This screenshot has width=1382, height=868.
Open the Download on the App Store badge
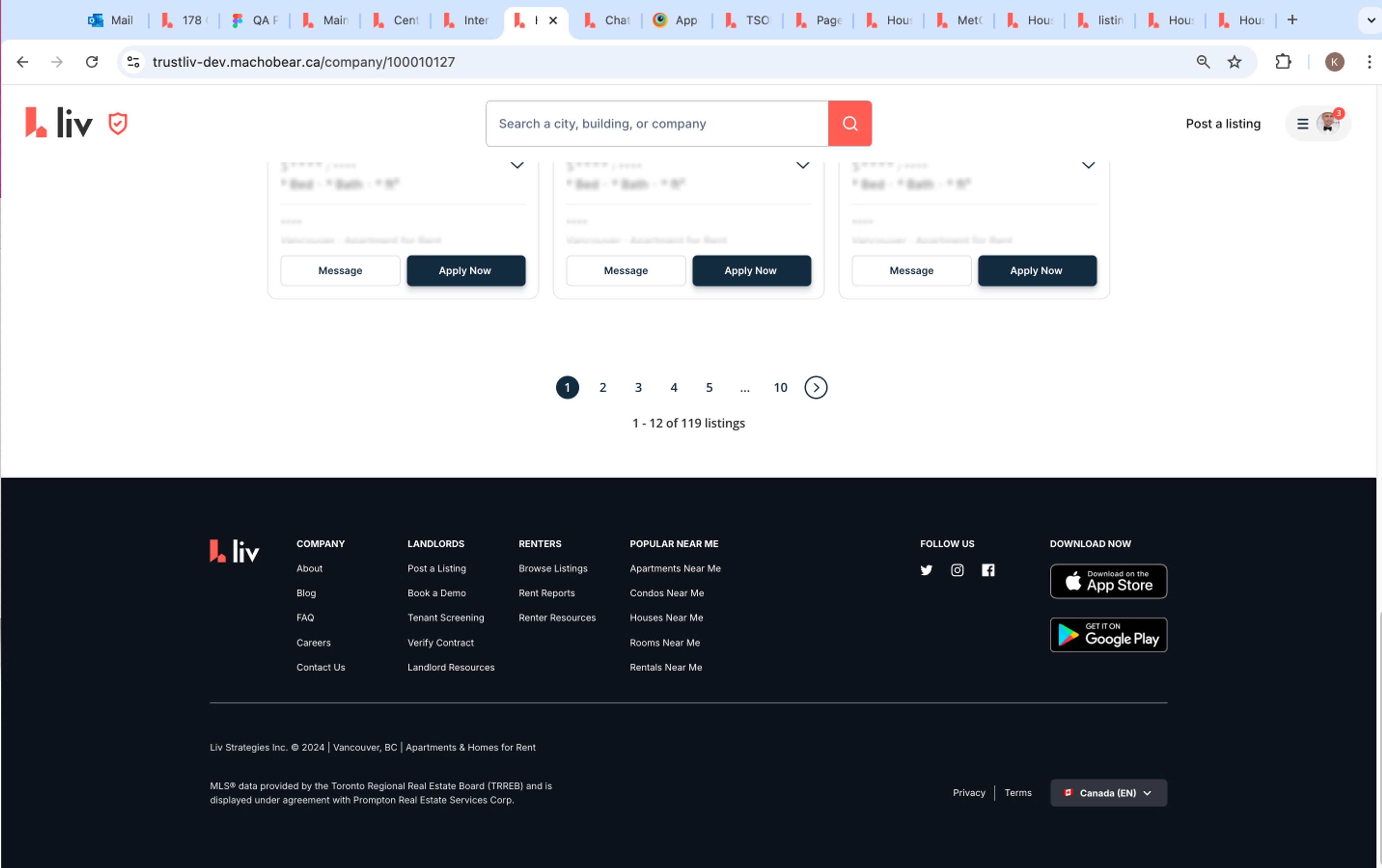[x=1108, y=581]
